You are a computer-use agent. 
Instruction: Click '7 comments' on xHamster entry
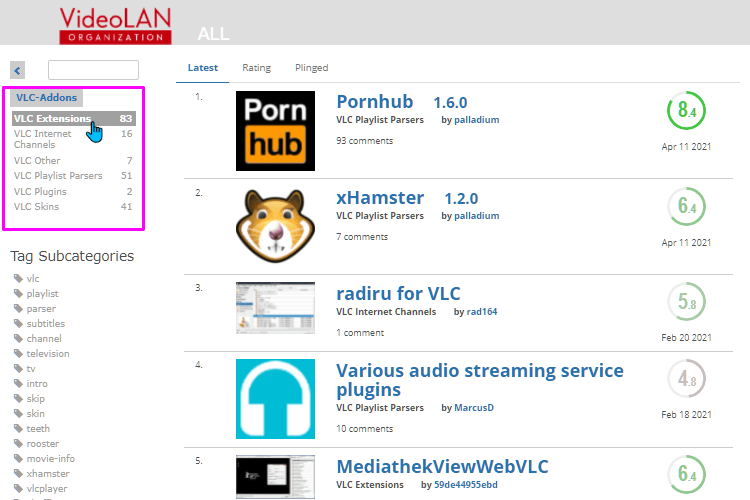(362, 237)
